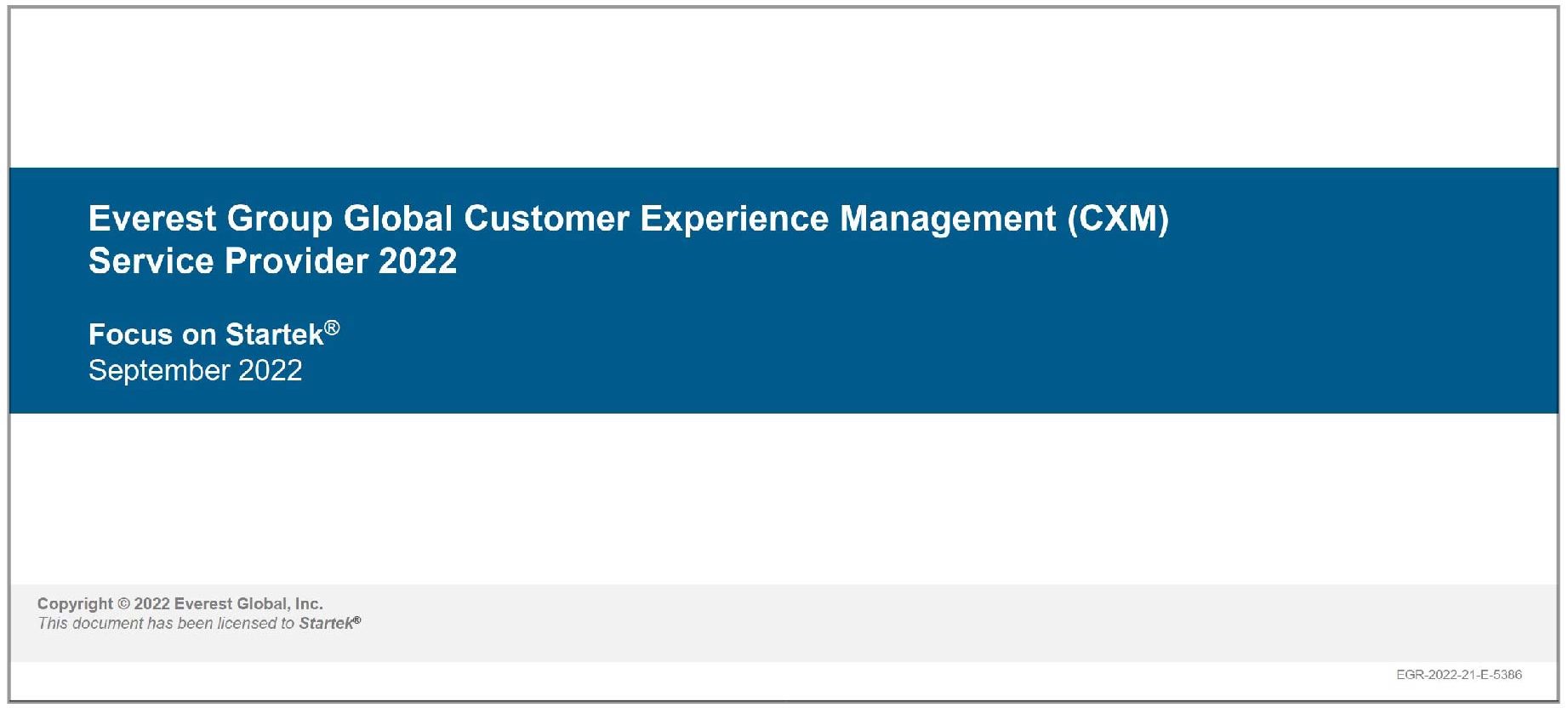This screenshot has width=1568, height=708.
Task: Click the word "Management" in the title
Action: point(948,220)
